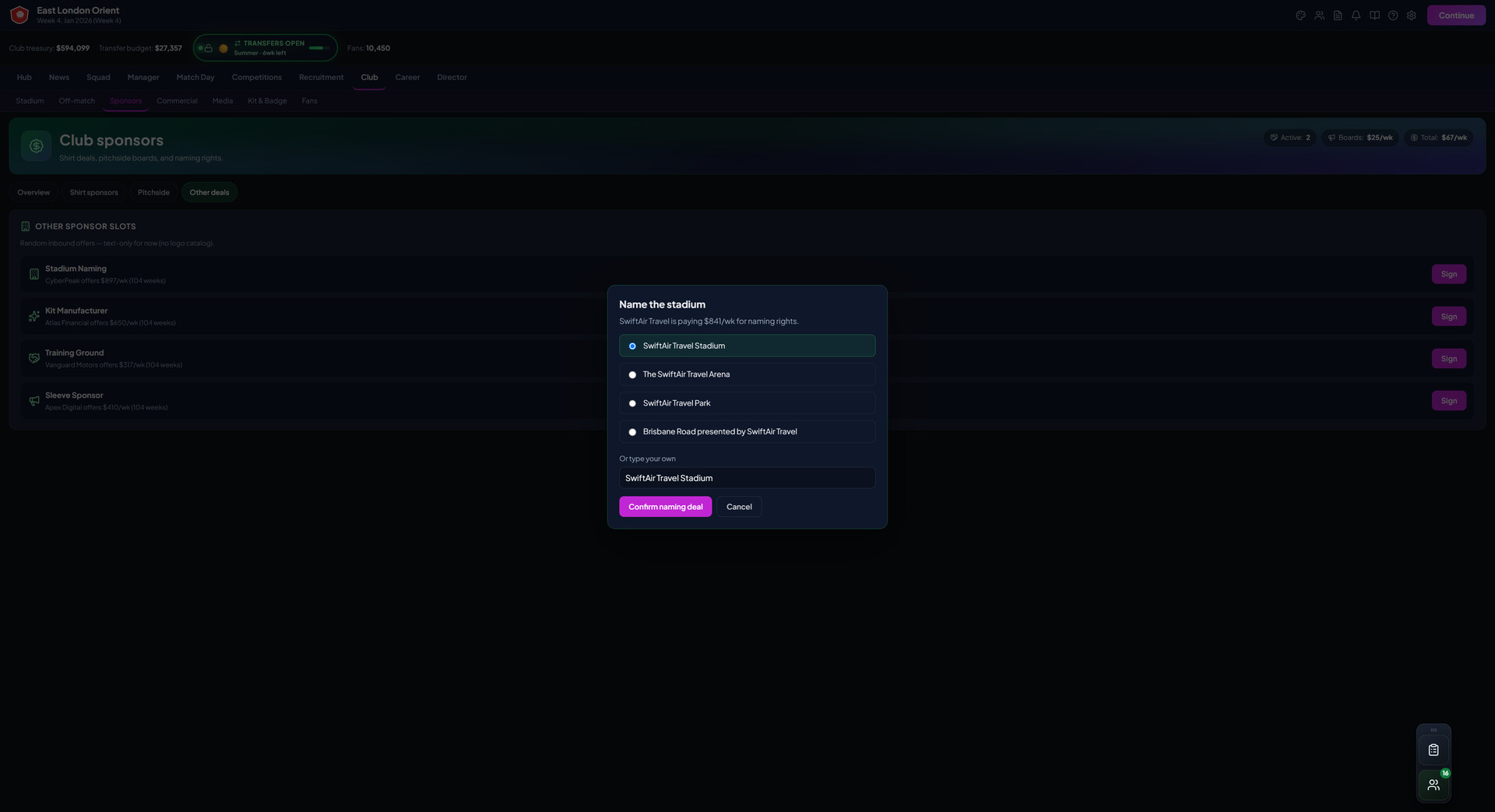
Task: Select the SwiftAir Travel Stadium option
Action: tap(747, 346)
